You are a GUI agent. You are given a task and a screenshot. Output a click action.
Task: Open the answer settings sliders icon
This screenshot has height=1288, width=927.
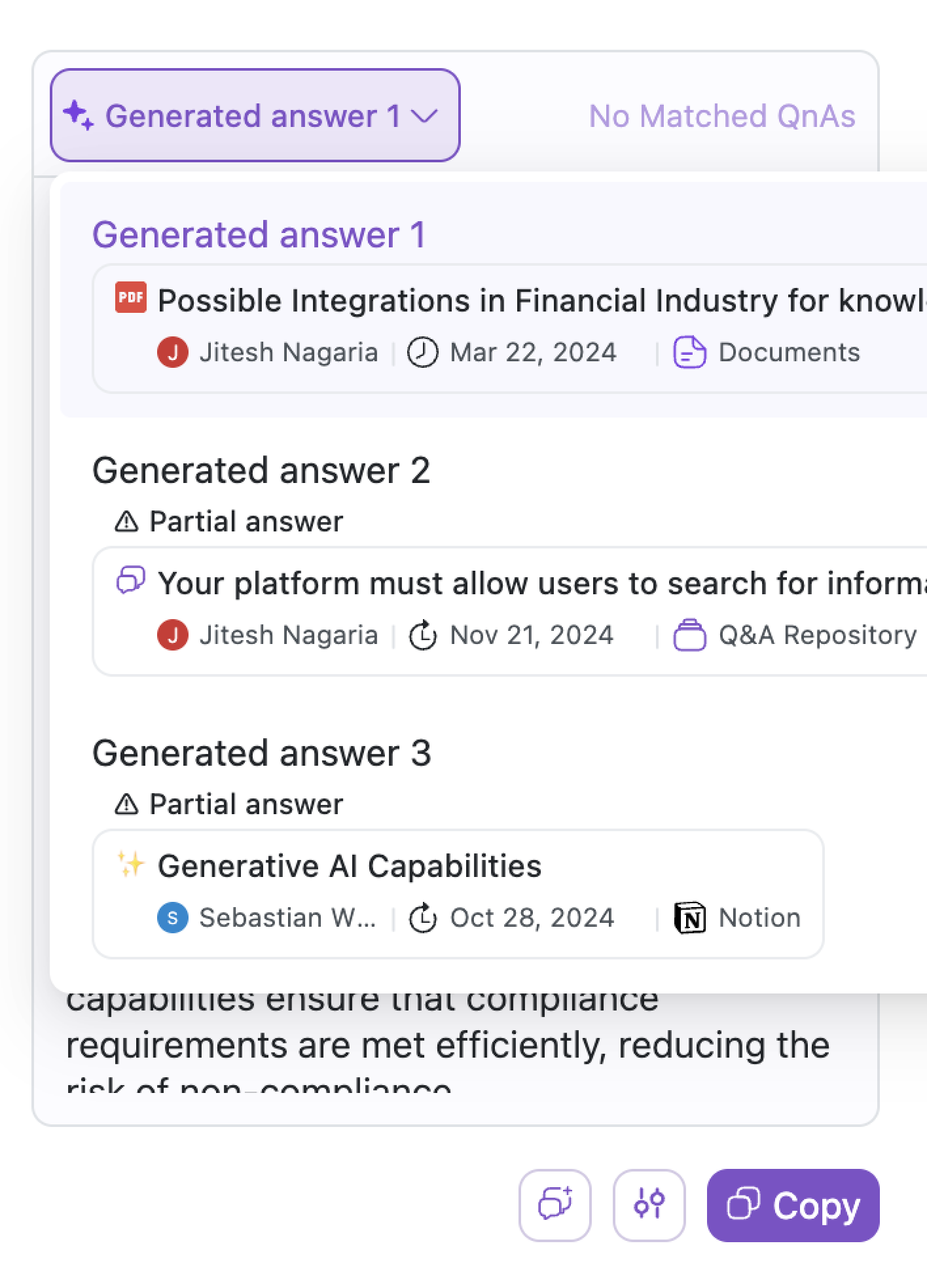(x=649, y=1205)
